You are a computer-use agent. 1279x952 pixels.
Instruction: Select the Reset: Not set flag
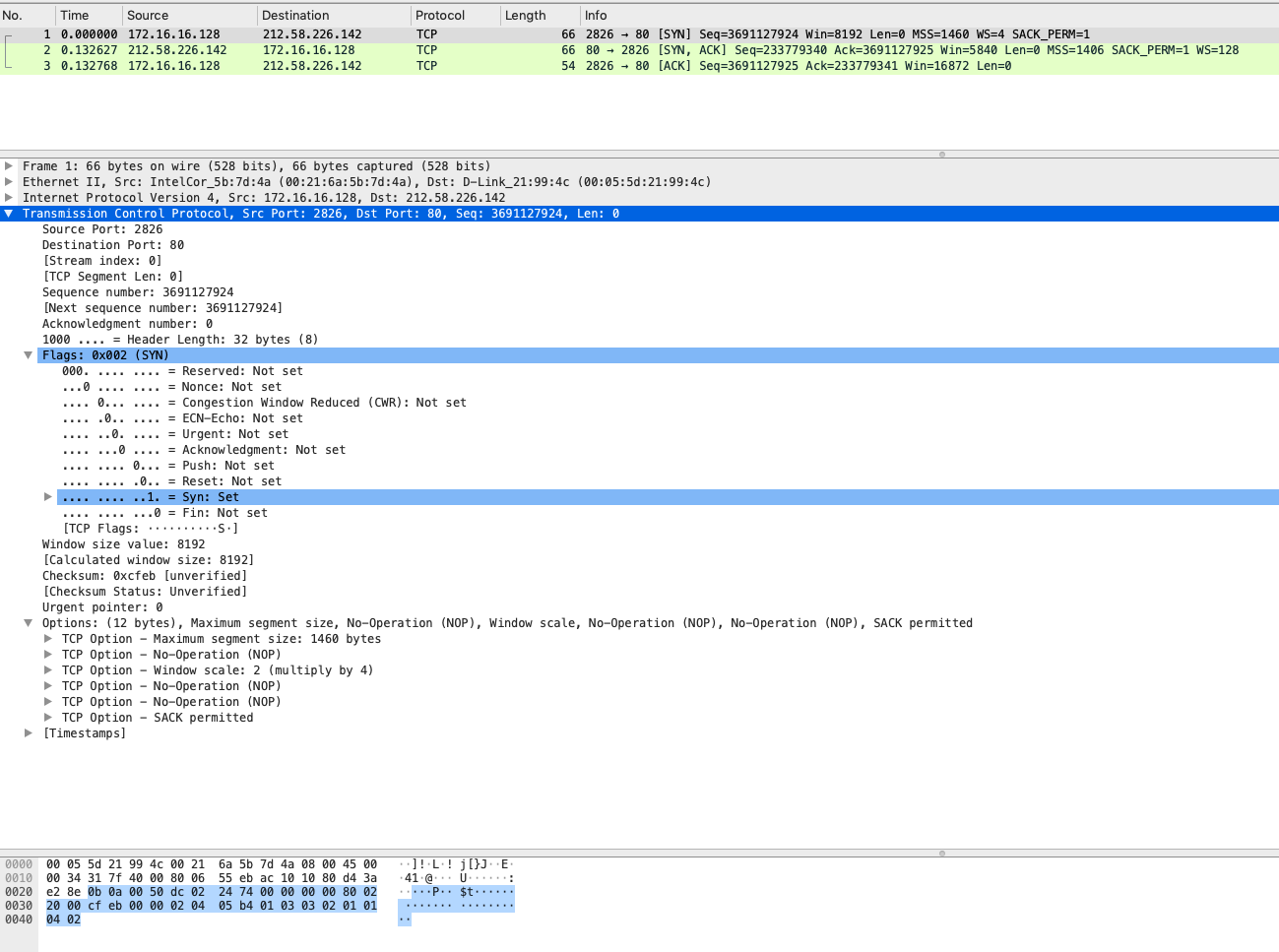point(171,481)
